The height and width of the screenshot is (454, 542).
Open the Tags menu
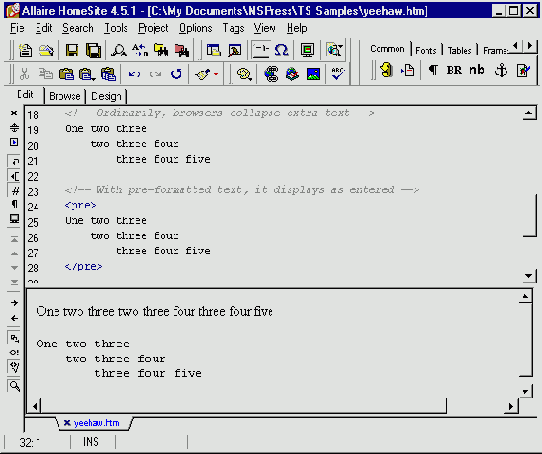point(233,28)
